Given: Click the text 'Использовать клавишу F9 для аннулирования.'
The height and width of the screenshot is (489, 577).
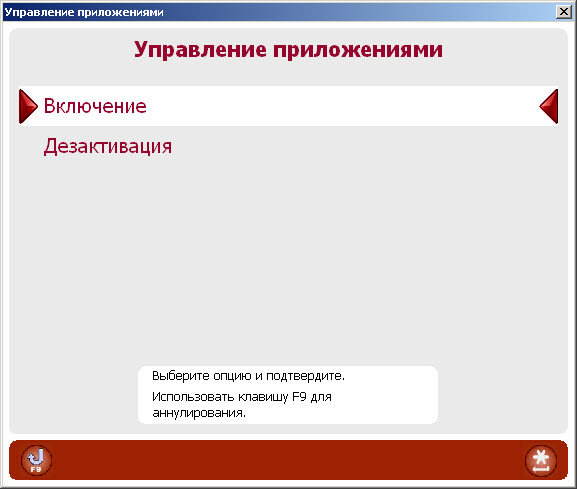Looking at the screenshot, I should [x=242, y=405].
